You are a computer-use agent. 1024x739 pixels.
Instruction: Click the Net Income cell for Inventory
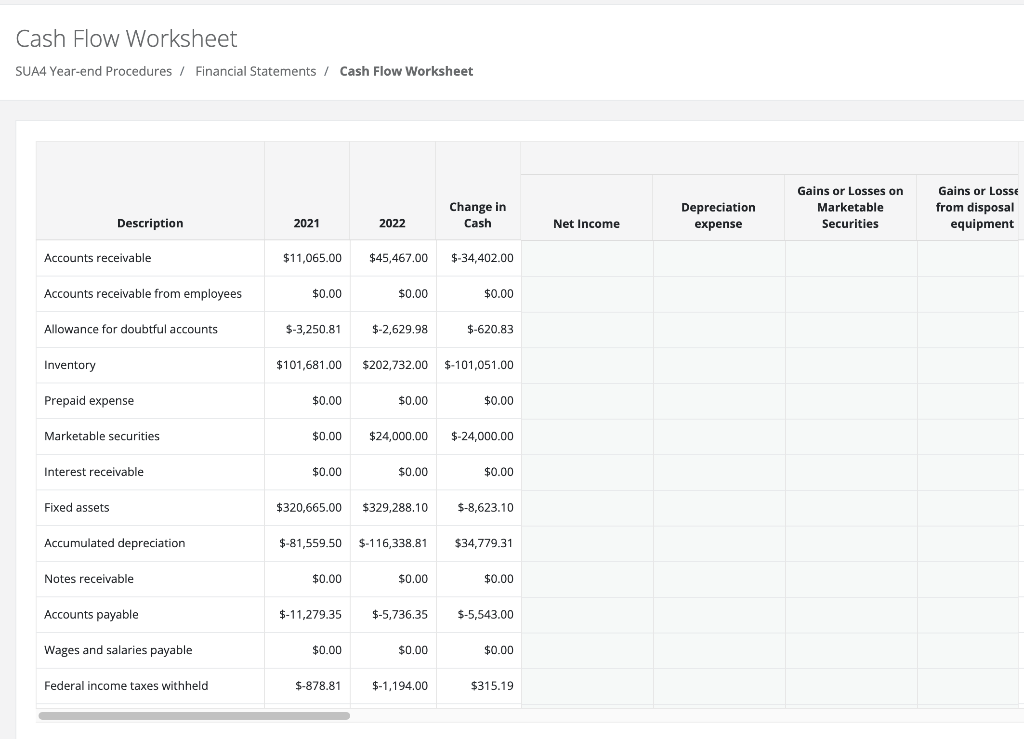(586, 365)
